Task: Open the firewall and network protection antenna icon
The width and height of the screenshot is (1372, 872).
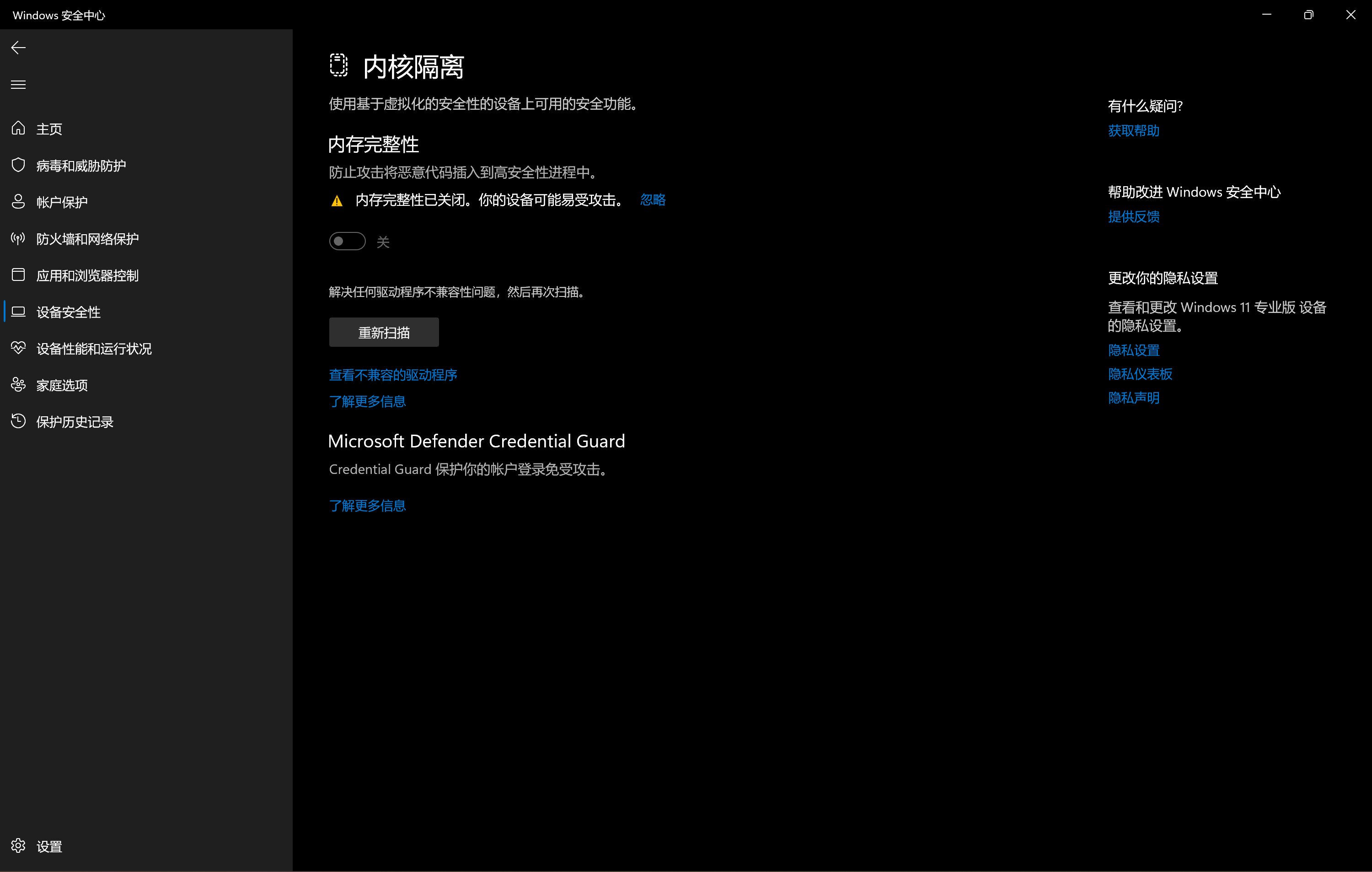Action: (18, 238)
